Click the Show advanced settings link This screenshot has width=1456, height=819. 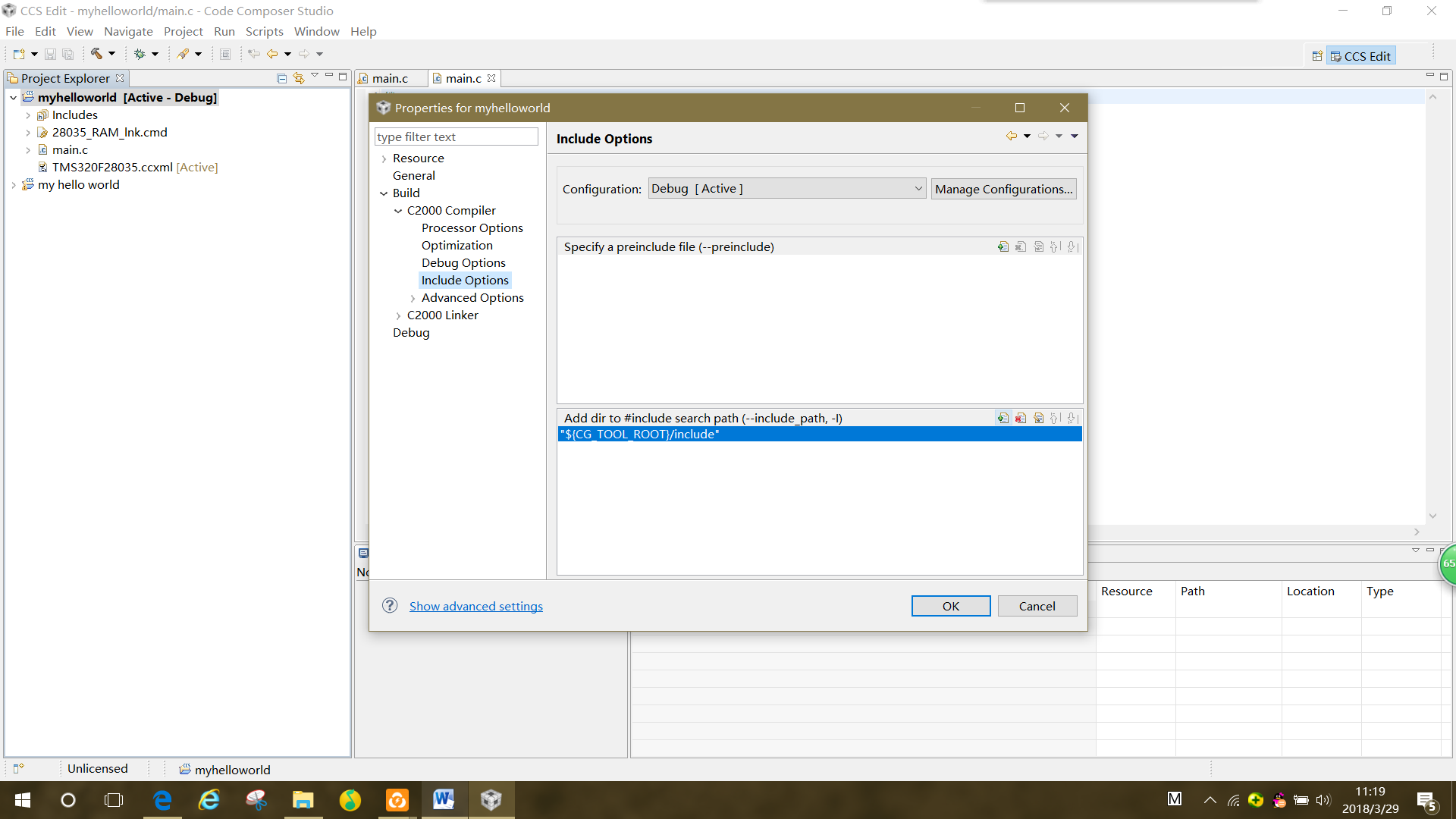tap(476, 605)
